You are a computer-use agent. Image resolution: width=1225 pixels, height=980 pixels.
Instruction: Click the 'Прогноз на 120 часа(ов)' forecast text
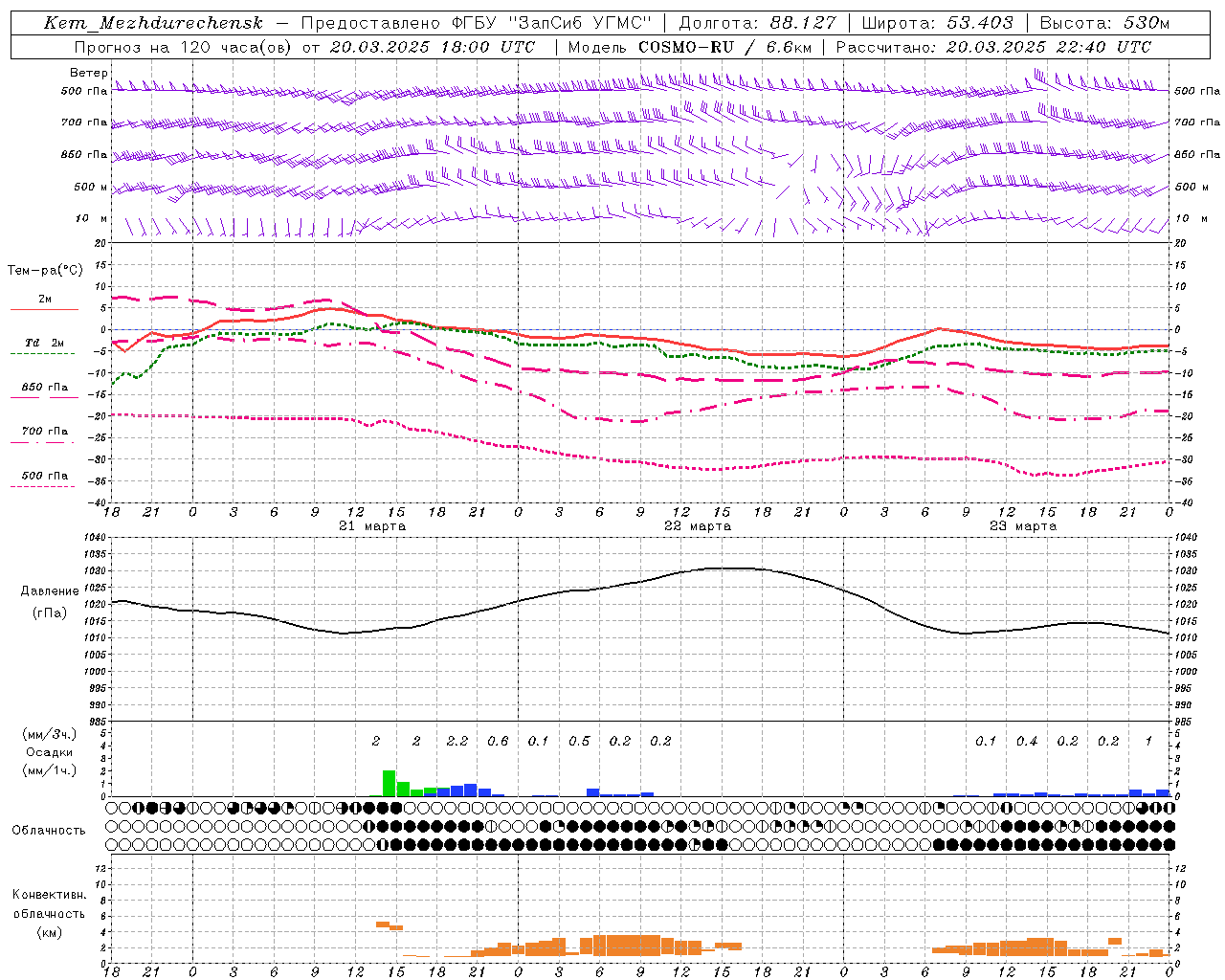point(185,47)
